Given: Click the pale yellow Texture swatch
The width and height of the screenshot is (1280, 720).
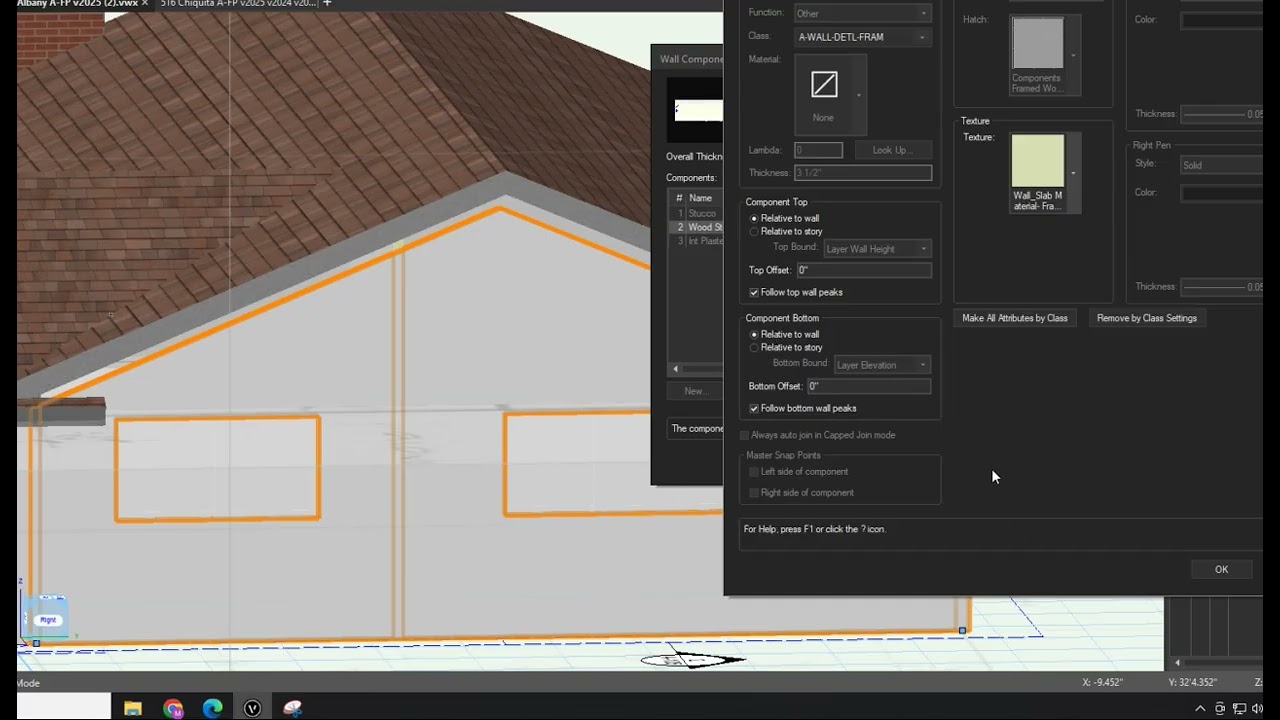Looking at the screenshot, I should pos(1037,160).
